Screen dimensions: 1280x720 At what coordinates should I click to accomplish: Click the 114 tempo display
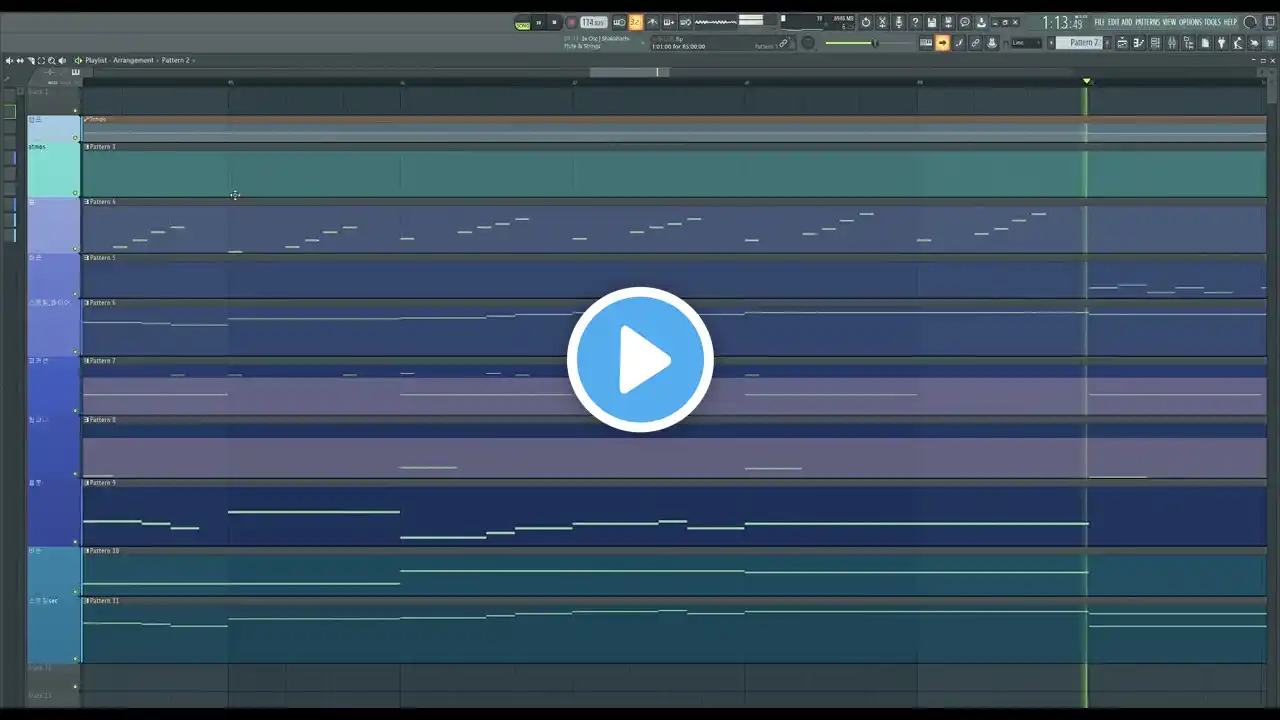click(x=593, y=22)
